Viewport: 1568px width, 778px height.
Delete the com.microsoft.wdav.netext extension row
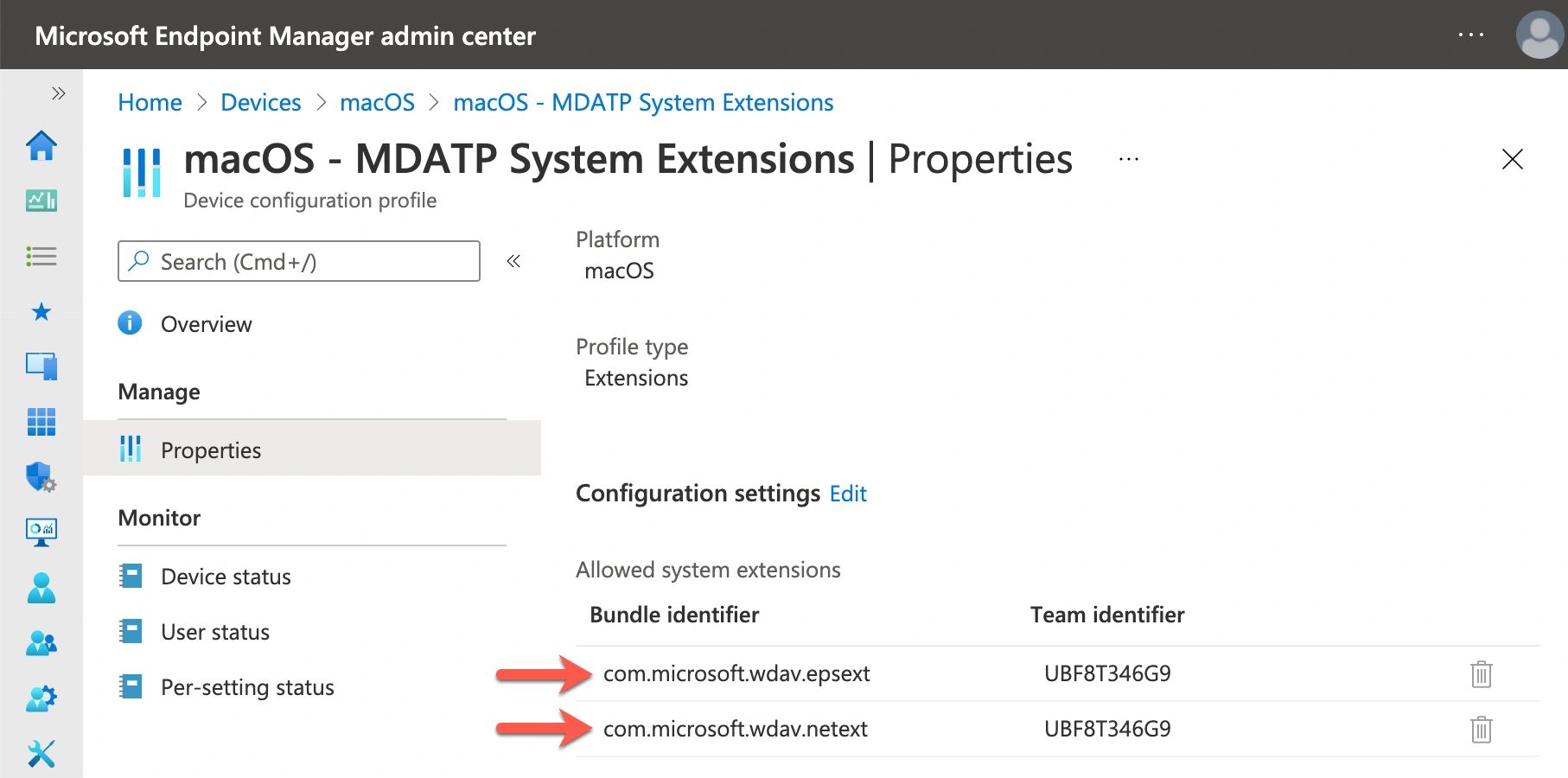coord(1481,730)
